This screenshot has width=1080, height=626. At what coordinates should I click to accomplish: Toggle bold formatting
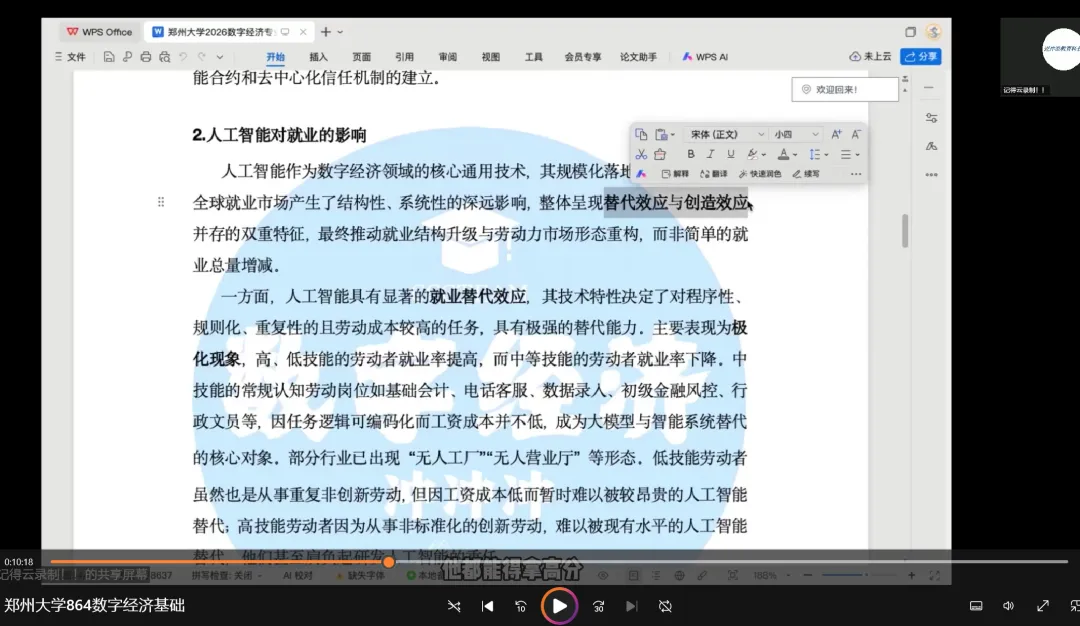point(690,154)
